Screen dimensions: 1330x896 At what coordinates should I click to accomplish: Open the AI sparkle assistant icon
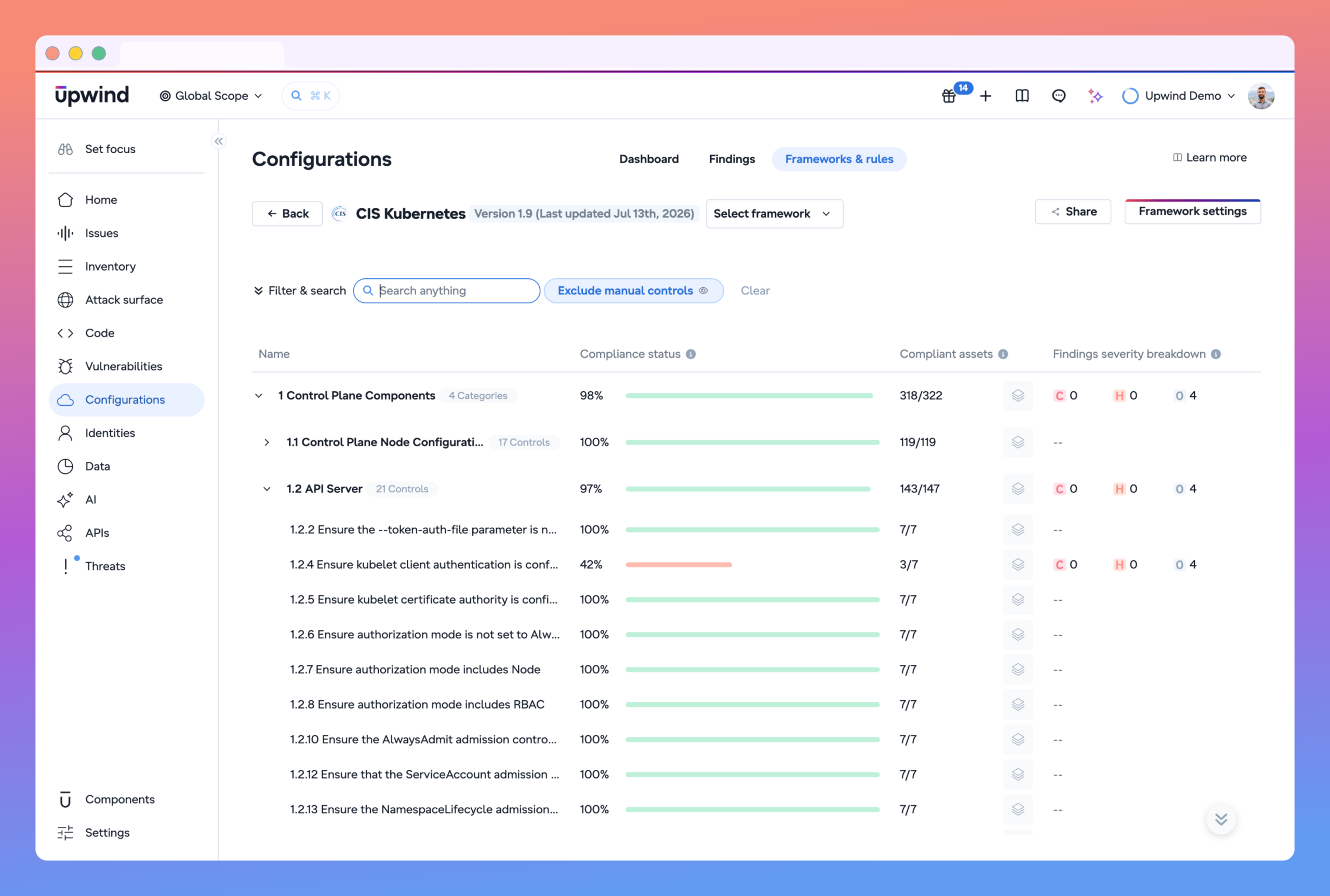click(x=1095, y=96)
